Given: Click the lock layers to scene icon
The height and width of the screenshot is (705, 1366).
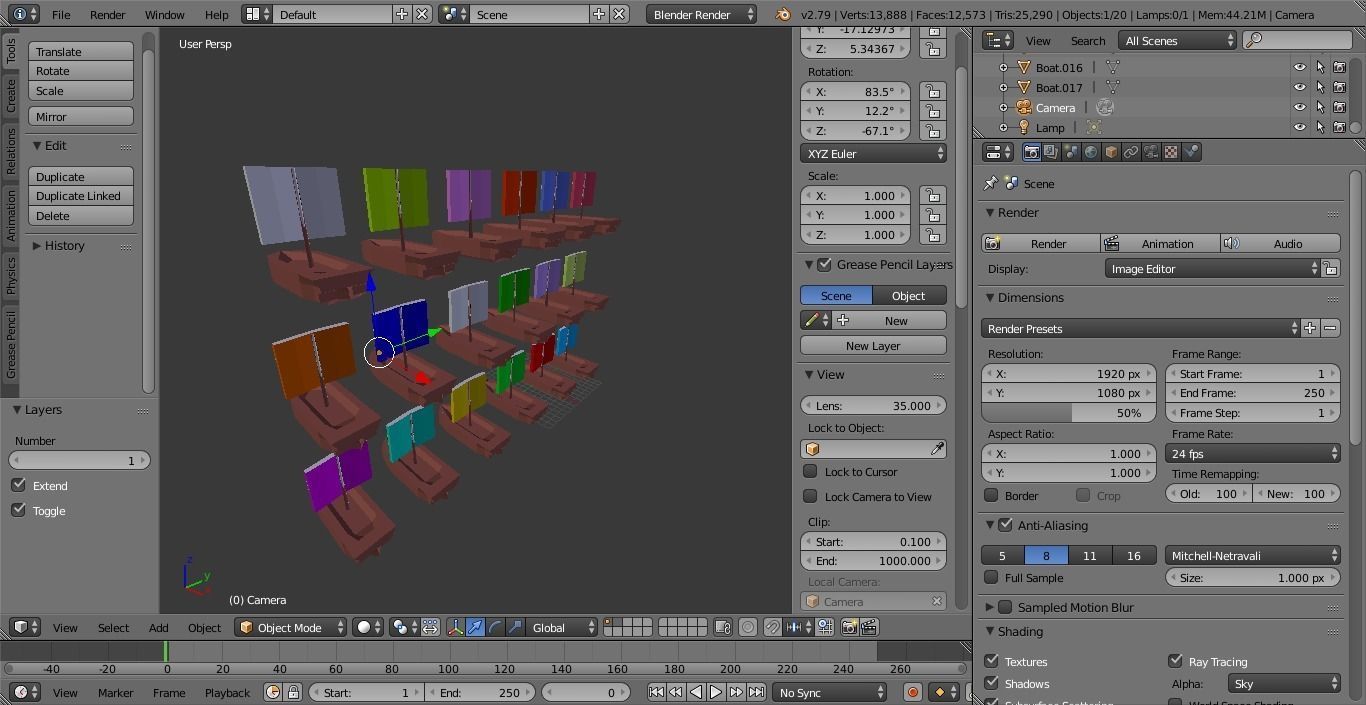Looking at the screenshot, I should tap(723, 627).
